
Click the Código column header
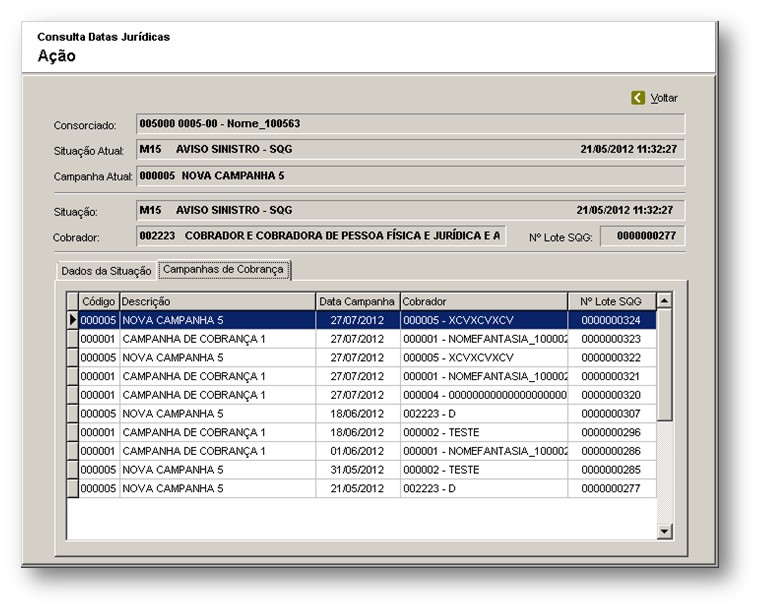pos(99,301)
